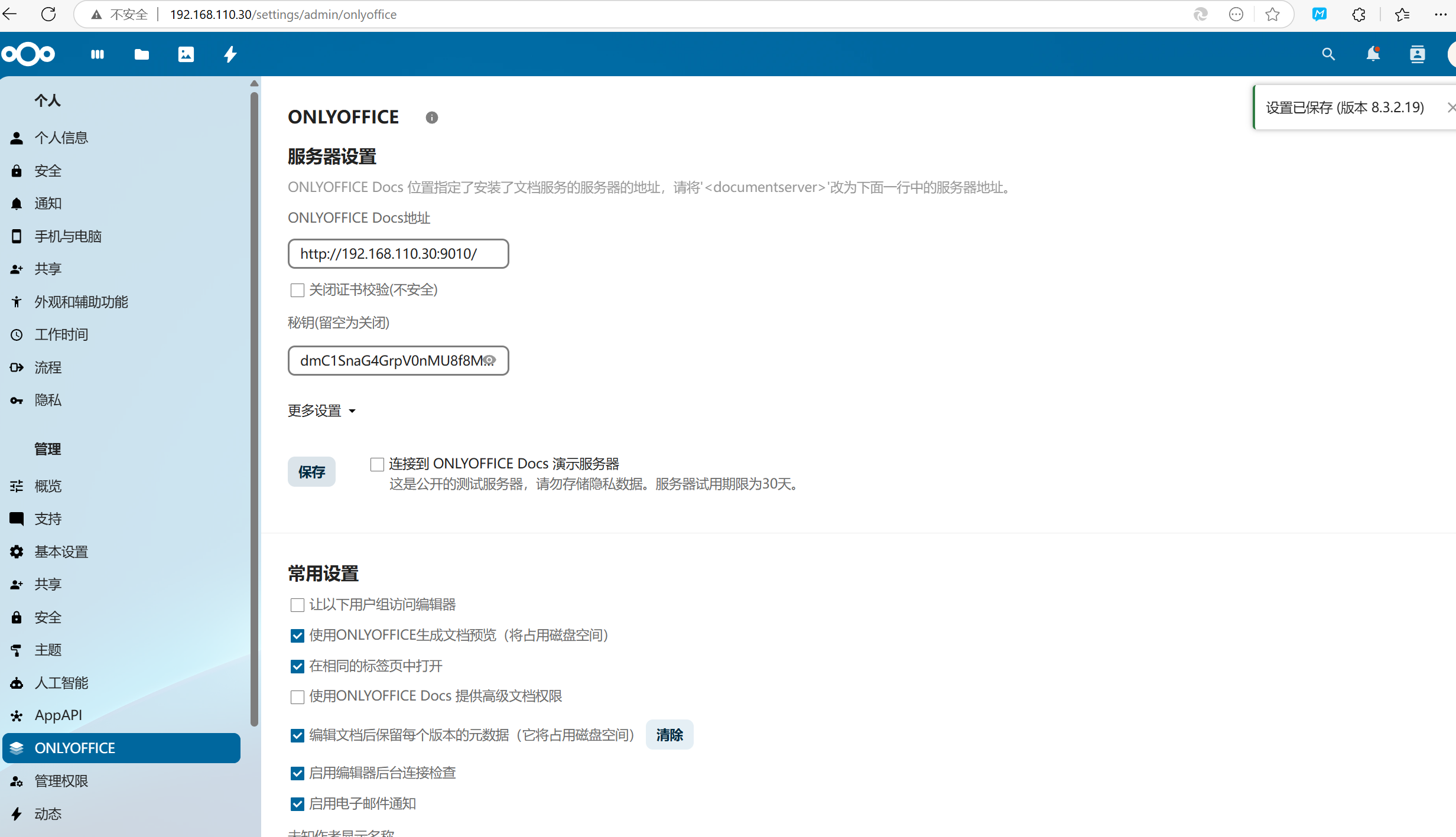
Task: Uncheck enable email notifications
Action: (297, 804)
